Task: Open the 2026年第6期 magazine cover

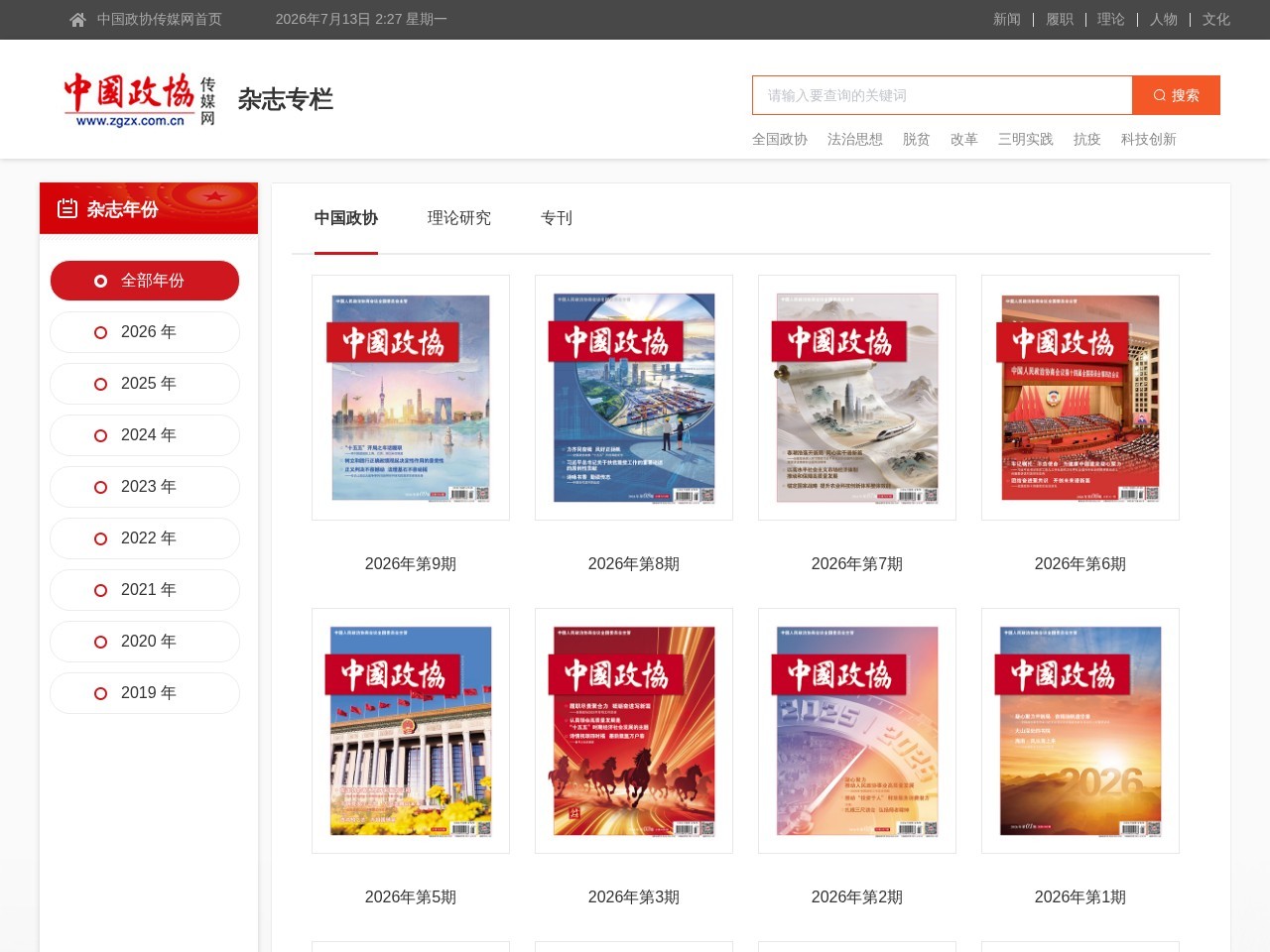Action: [1080, 398]
